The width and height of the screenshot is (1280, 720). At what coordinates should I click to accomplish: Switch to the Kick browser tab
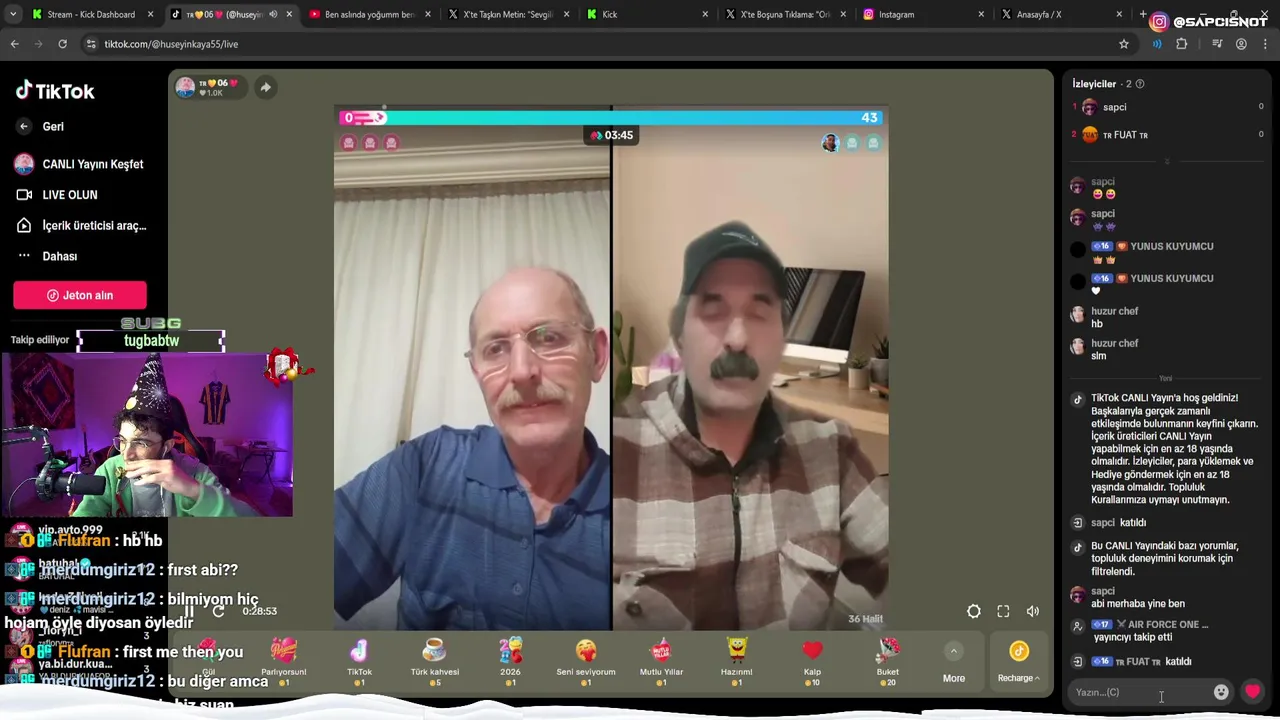646,14
